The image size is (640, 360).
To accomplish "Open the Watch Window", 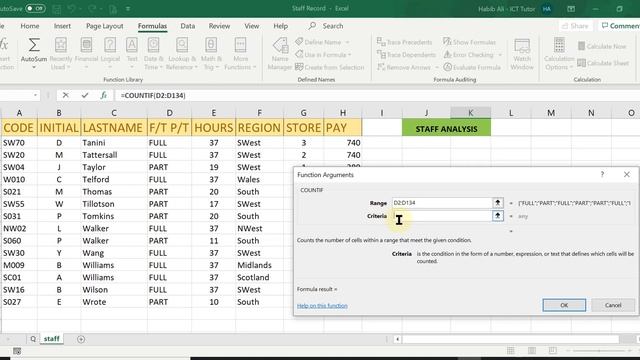I will point(522,54).
